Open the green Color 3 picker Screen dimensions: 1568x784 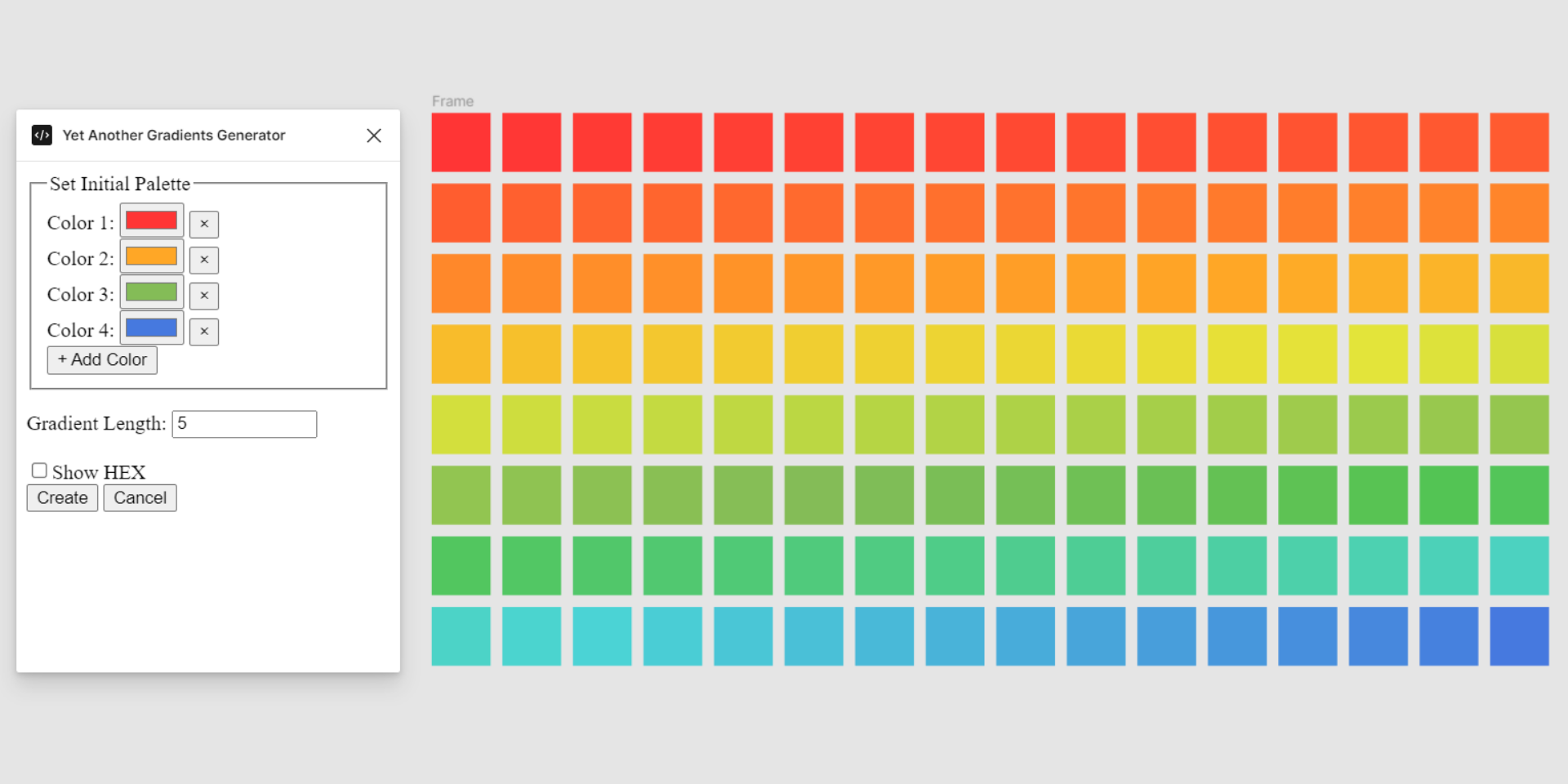(152, 292)
